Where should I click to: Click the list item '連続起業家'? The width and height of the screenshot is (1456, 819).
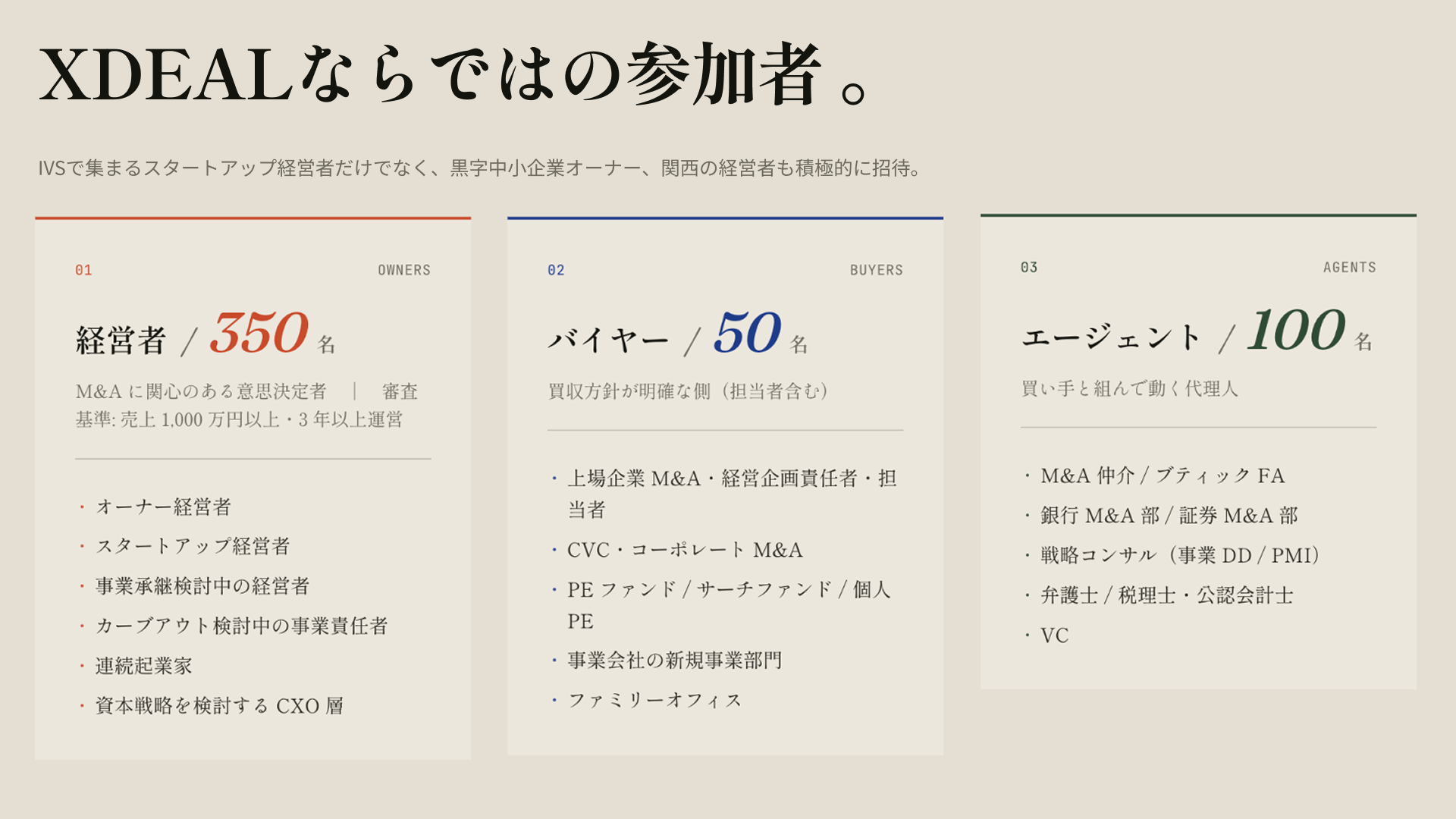tap(143, 666)
